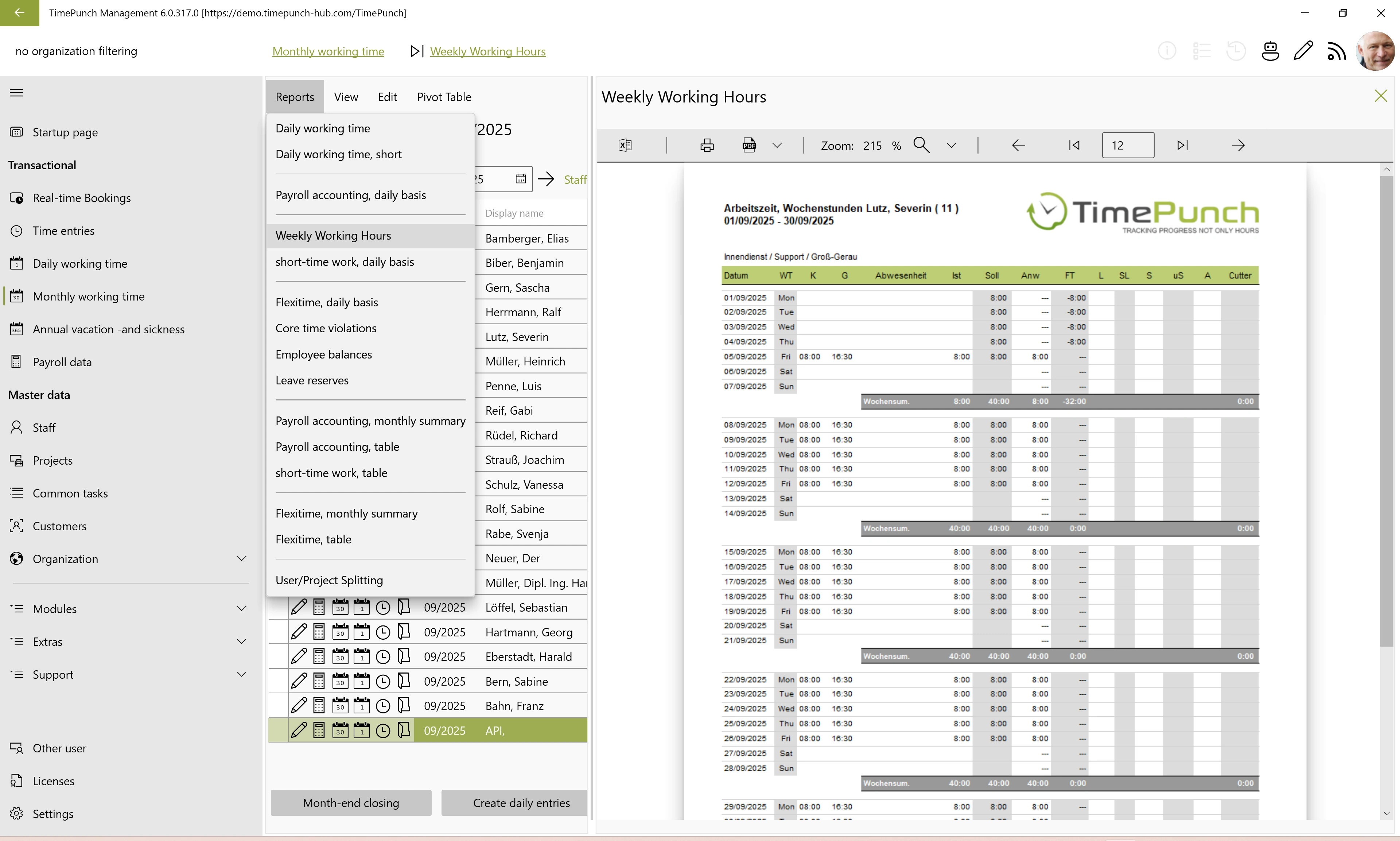Image resolution: width=1400 pixels, height=841 pixels.
Task: Open the Monthly working time link
Action: click(x=328, y=51)
